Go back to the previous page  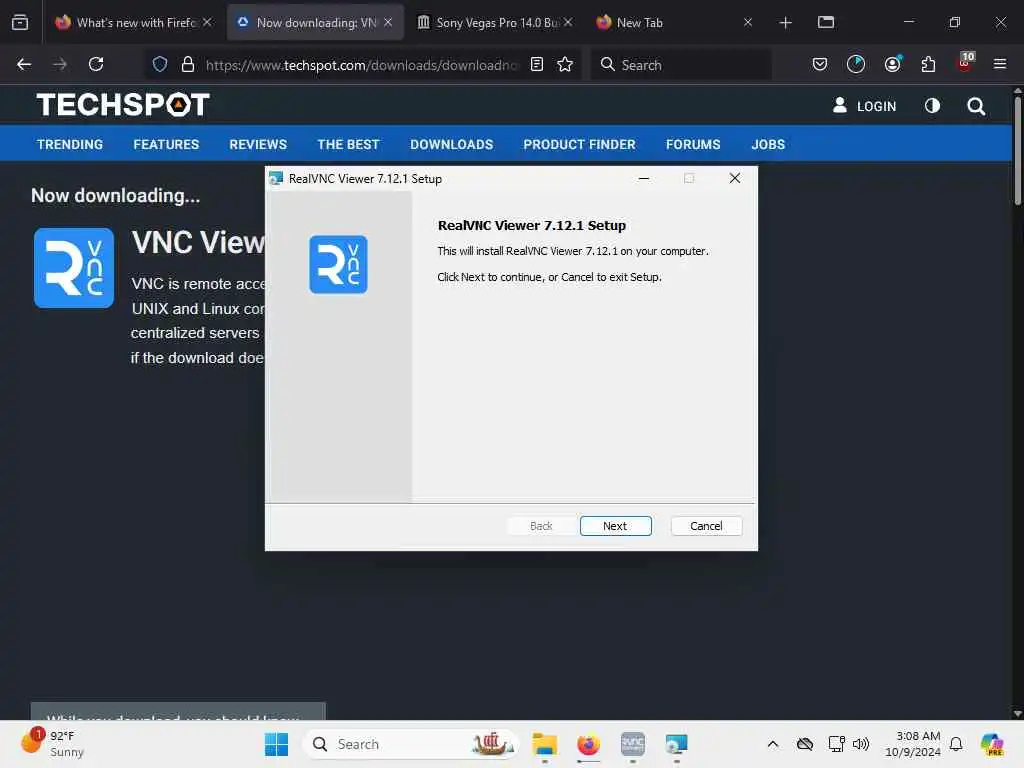(24, 64)
